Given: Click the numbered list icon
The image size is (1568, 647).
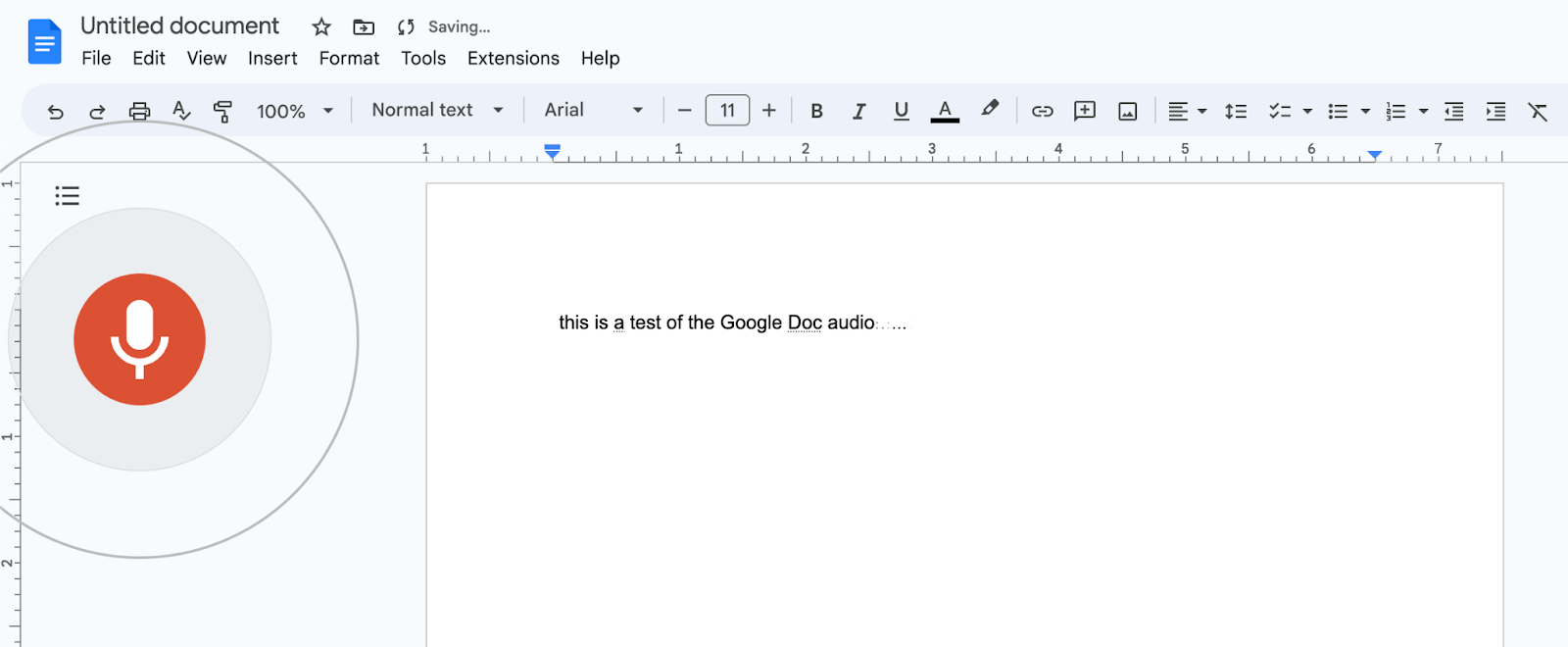Looking at the screenshot, I should (x=1396, y=111).
